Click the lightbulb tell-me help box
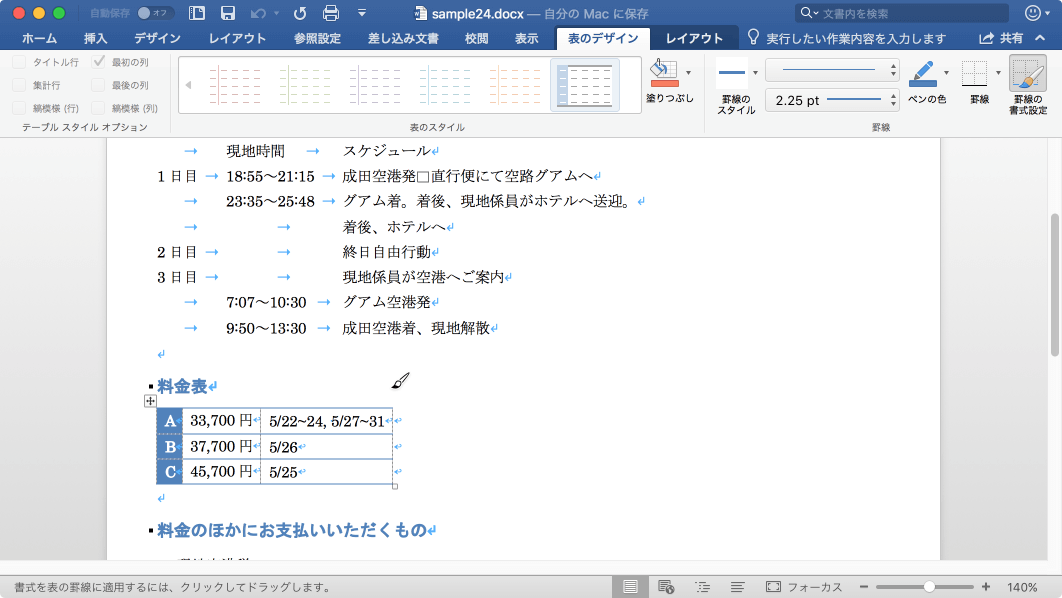The height and width of the screenshot is (598, 1062). (x=847, y=39)
